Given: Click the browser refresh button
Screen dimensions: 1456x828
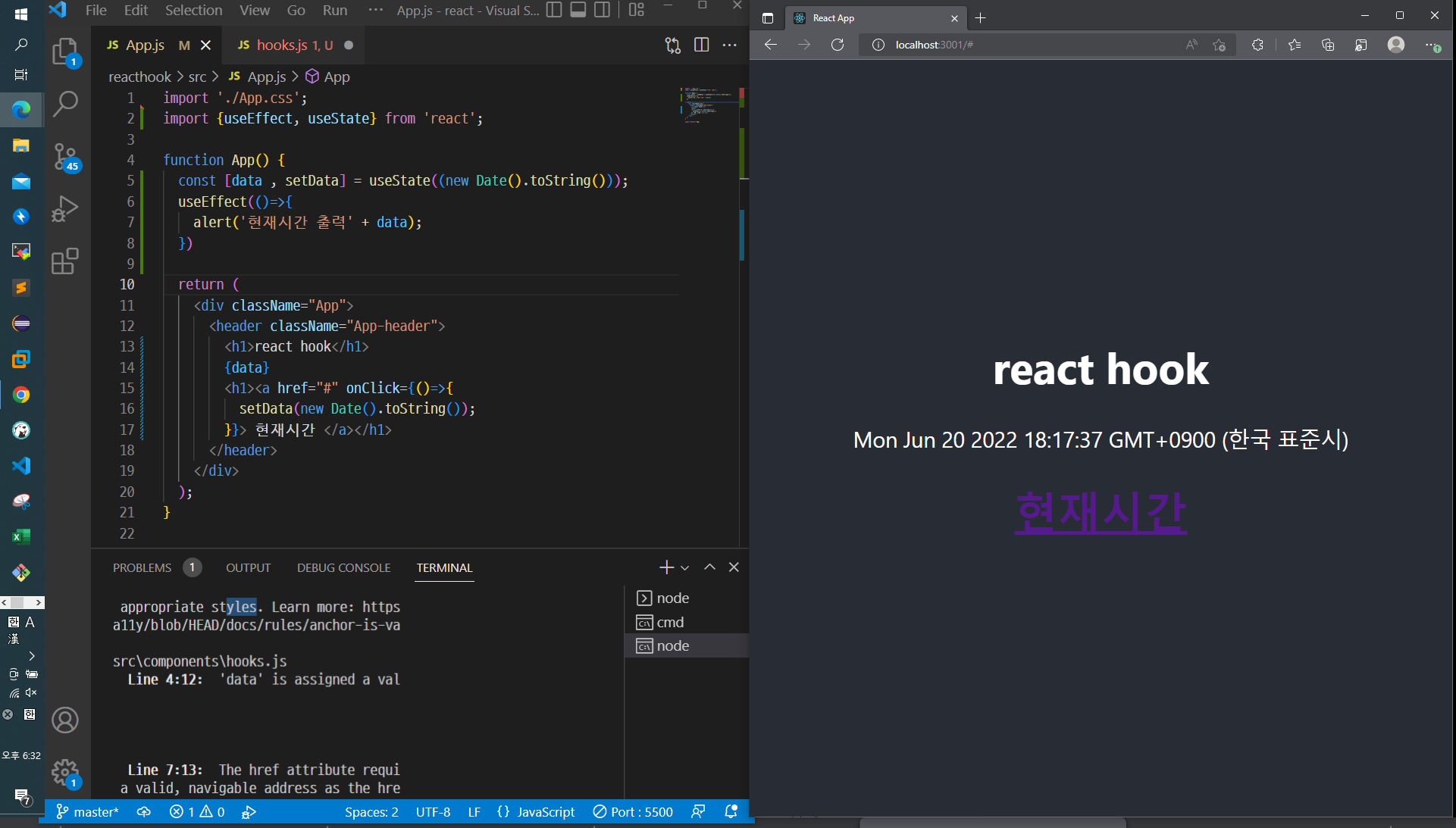Looking at the screenshot, I should click(837, 45).
